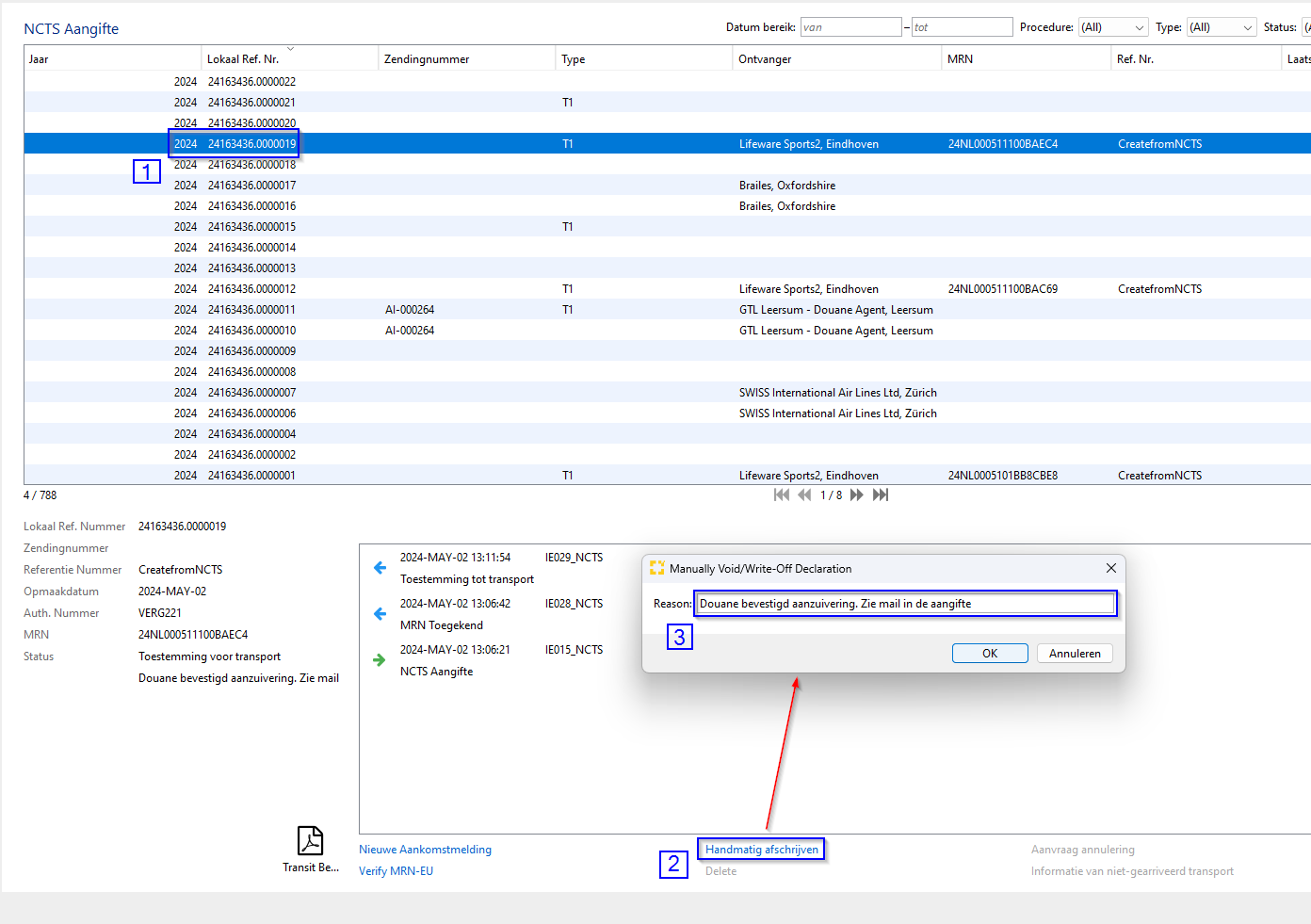The image size is (1311, 924).
Task: Click 'NCTS Aangifte' message entry
Action: (436, 672)
